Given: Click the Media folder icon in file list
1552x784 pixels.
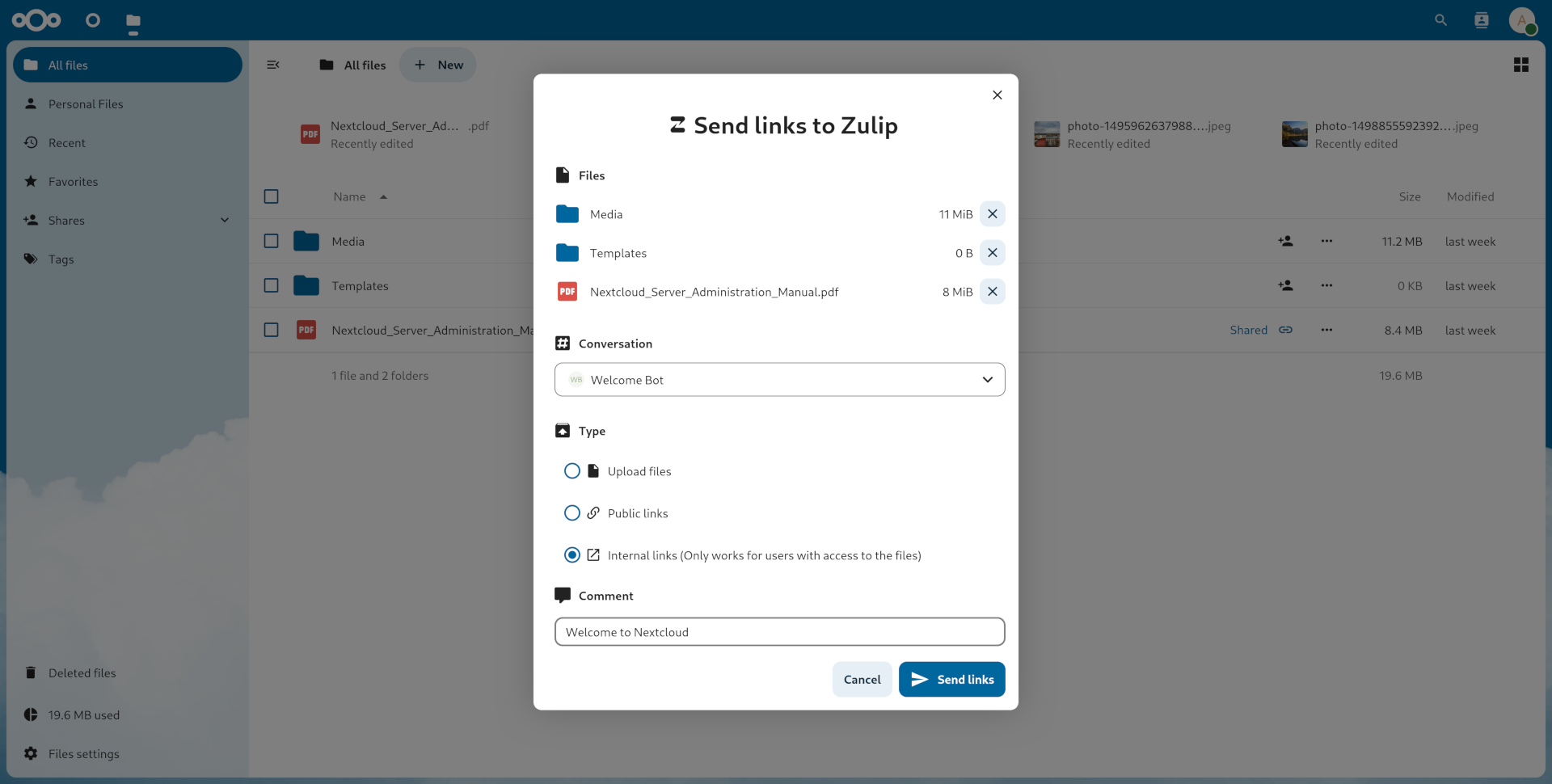Looking at the screenshot, I should [306, 241].
